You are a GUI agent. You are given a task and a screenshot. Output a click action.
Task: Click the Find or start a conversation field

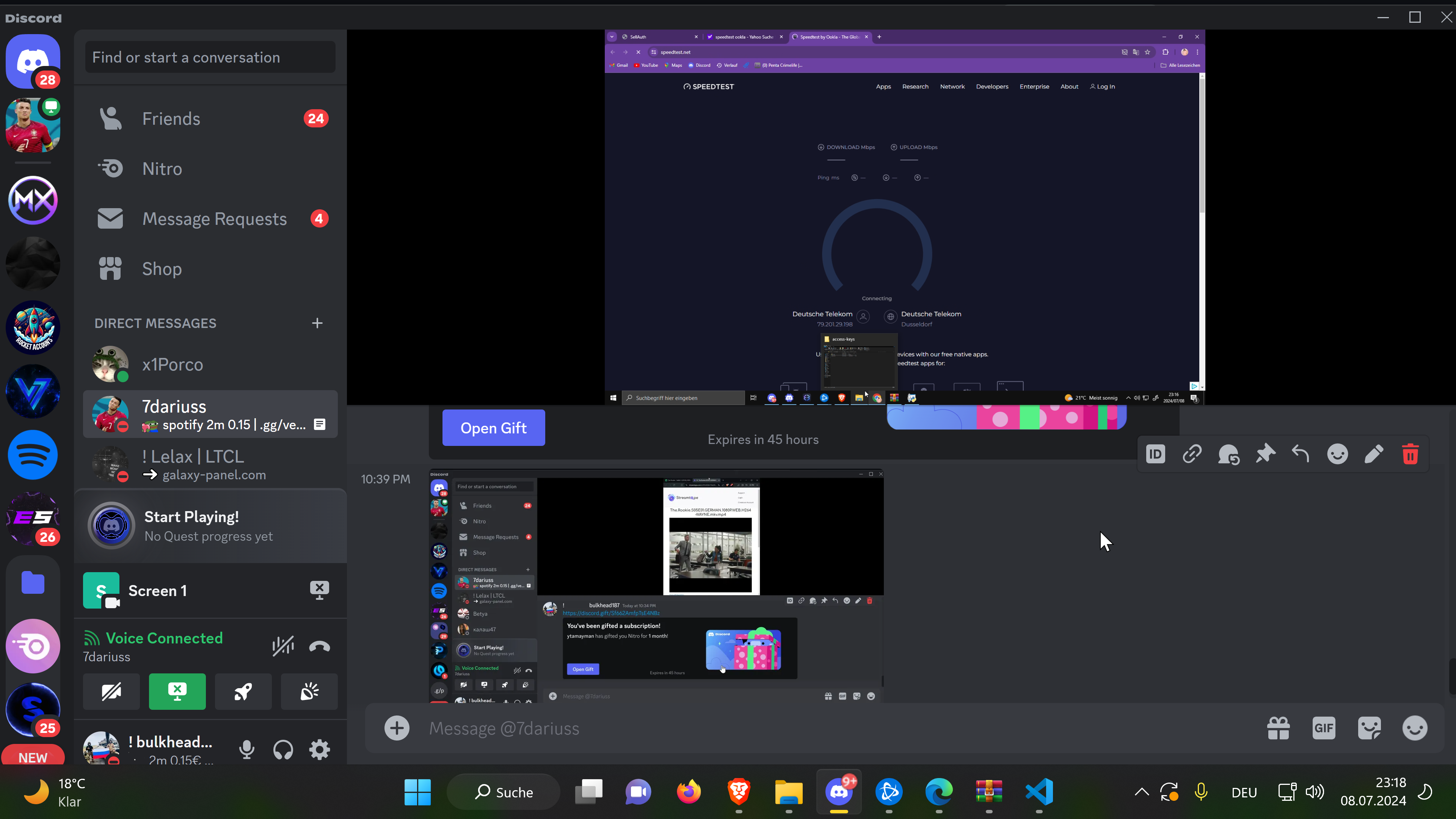pos(210,57)
